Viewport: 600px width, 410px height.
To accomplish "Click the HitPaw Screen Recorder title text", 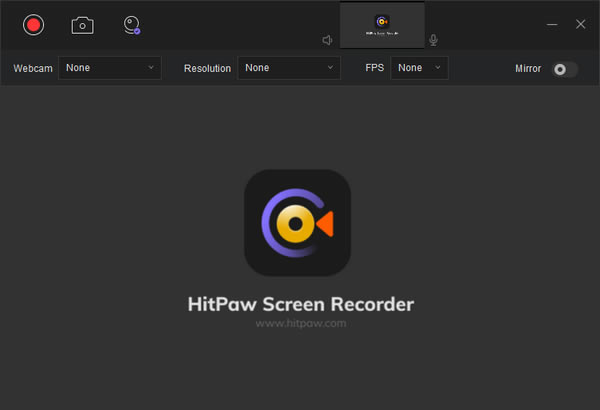I will 301,304.
